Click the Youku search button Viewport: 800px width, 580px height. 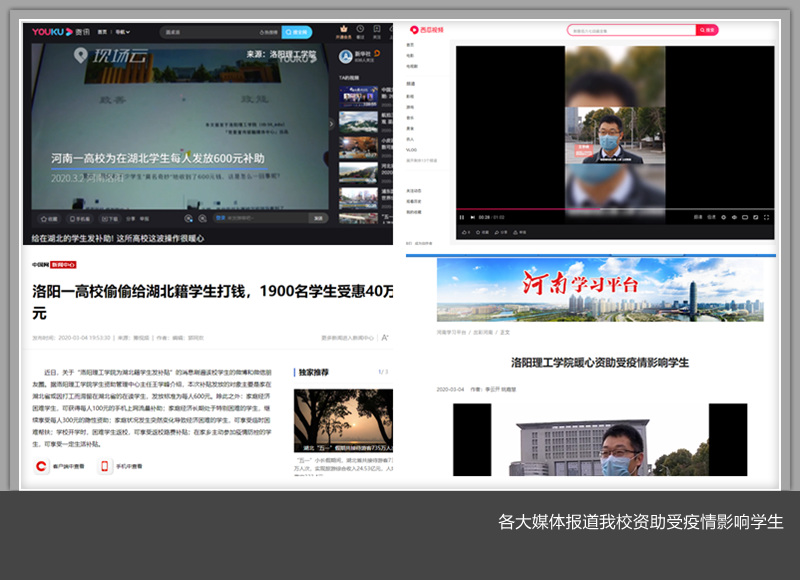(297, 32)
